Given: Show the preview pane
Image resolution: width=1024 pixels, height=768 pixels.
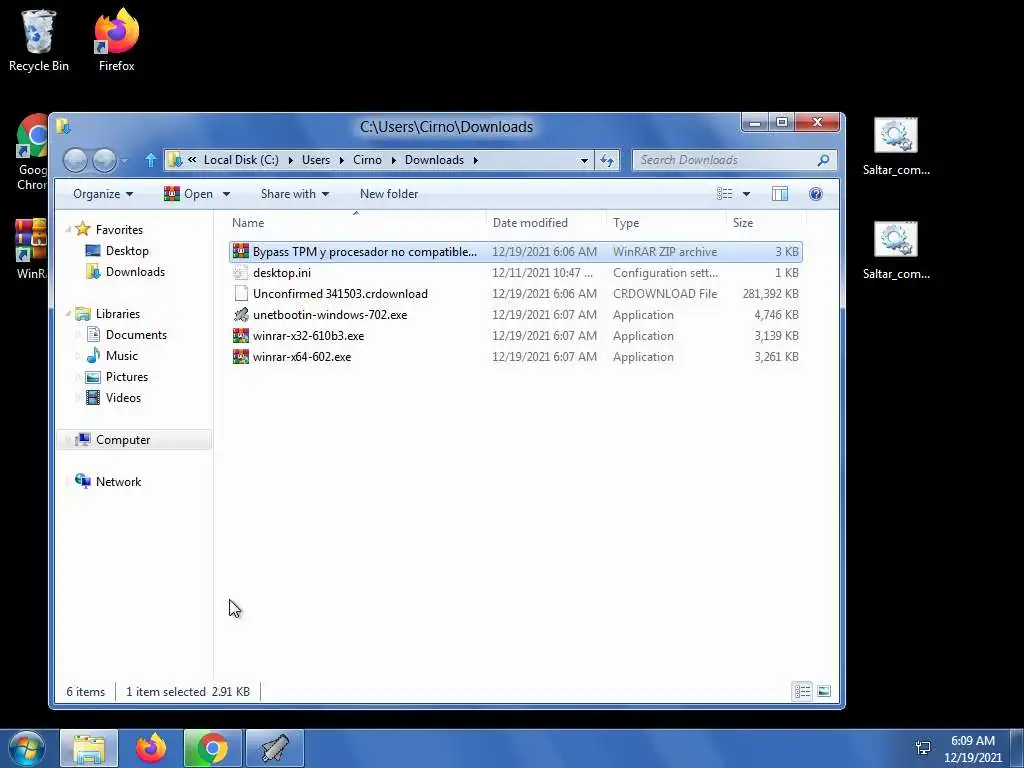Looking at the screenshot, I should (780, 194).
